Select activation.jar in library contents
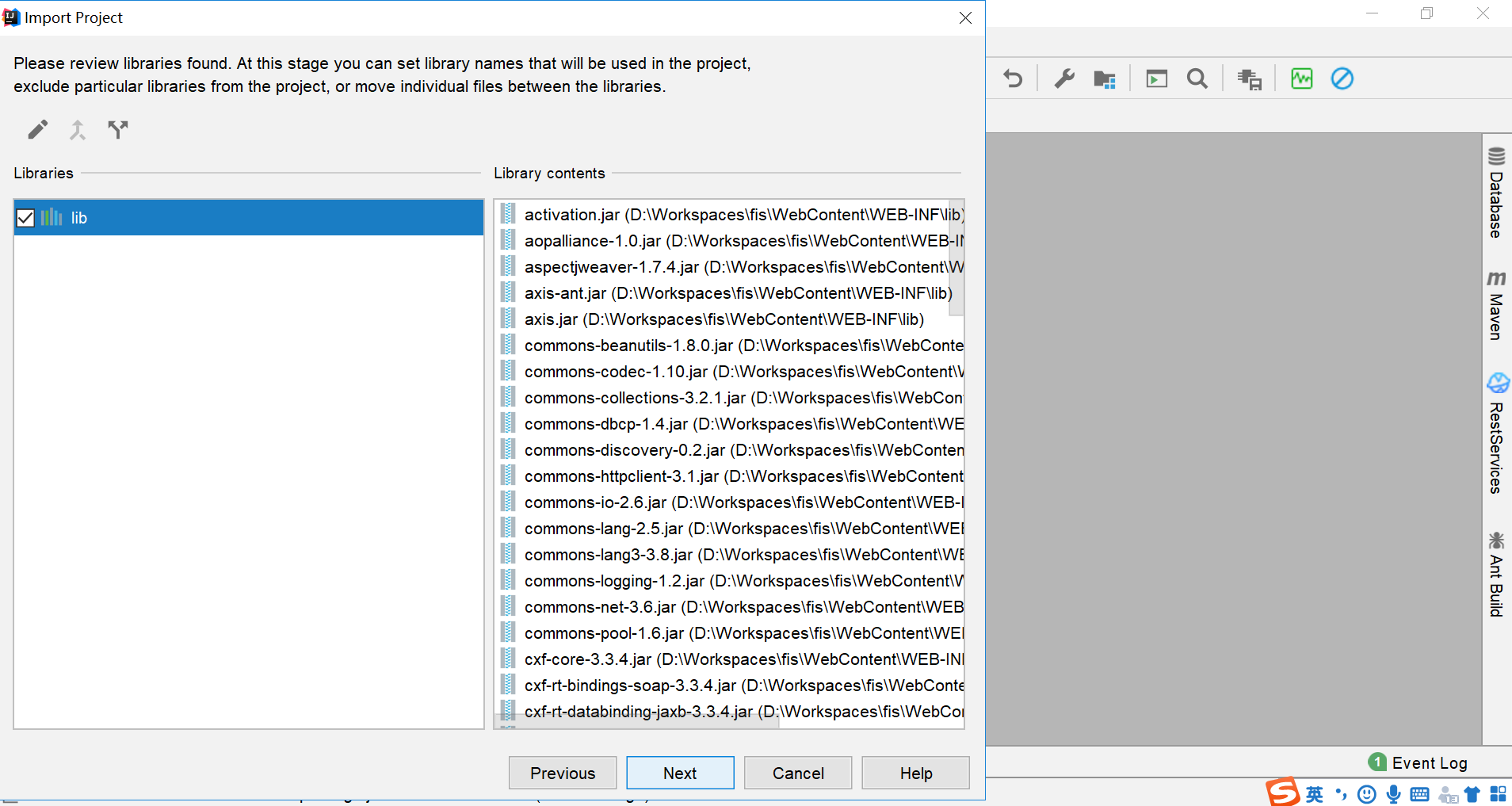The height and width of the screenshot is (806, 1512). click(731, 215)
